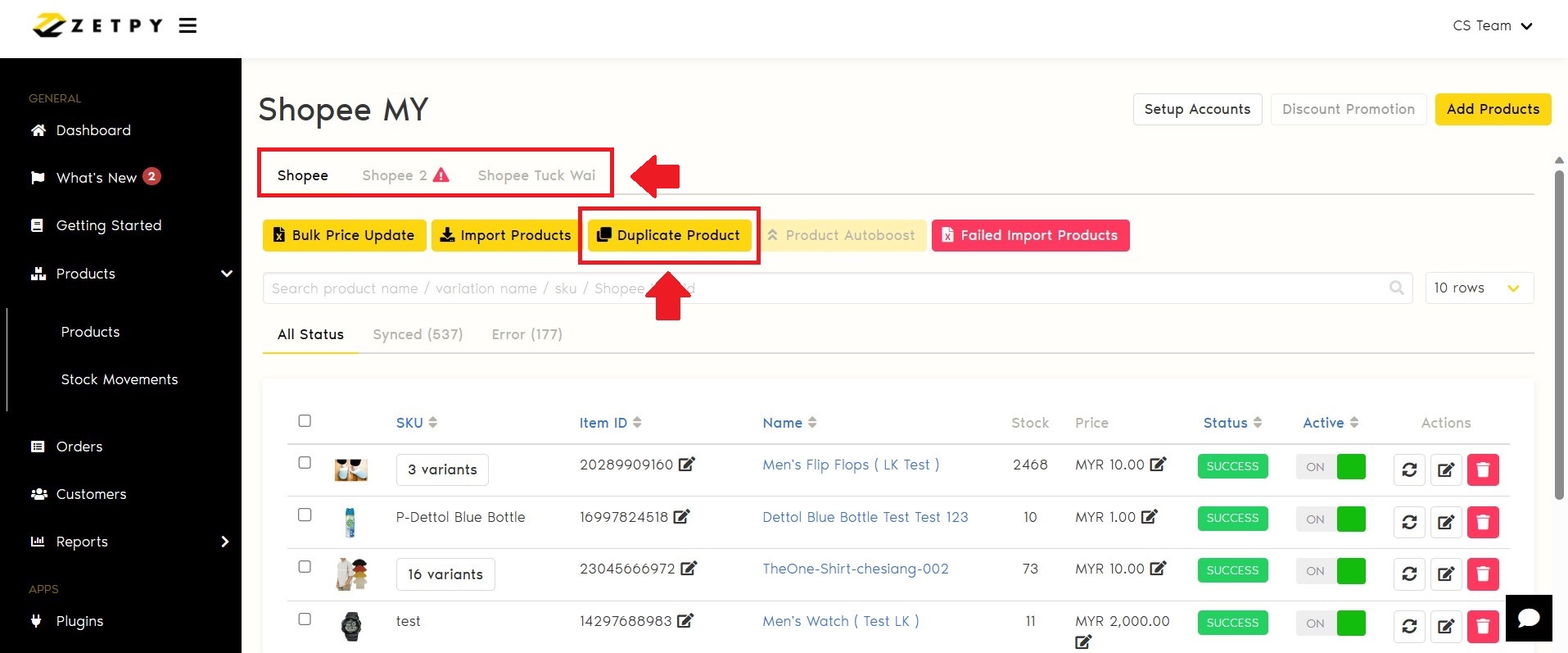Edit item ID 16997824518
This screenshot has width=1568, height=653.
[682, 516]
